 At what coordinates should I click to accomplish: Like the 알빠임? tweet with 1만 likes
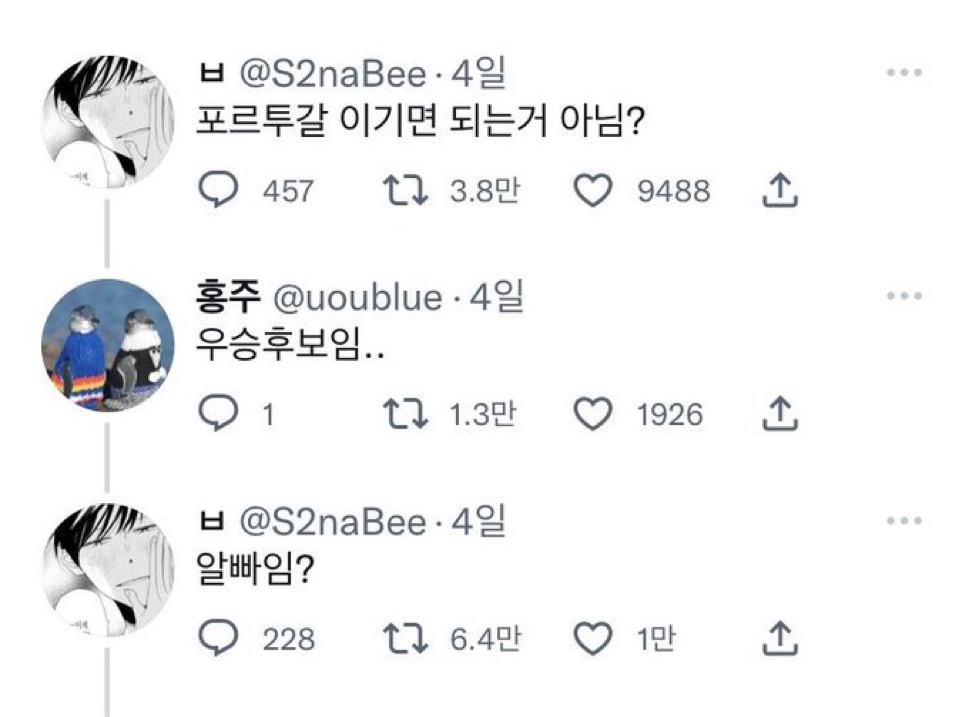(x=596, y=637)
